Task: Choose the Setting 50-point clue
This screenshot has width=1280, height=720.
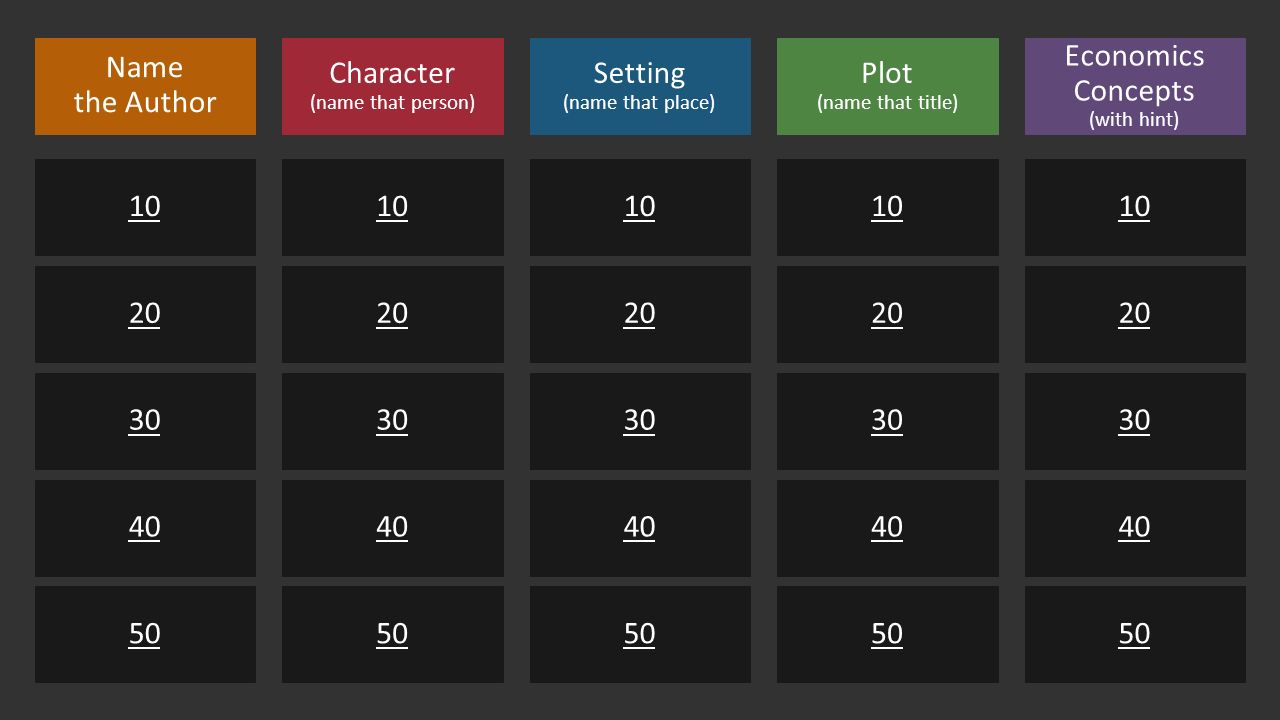Action: (640, 634)
